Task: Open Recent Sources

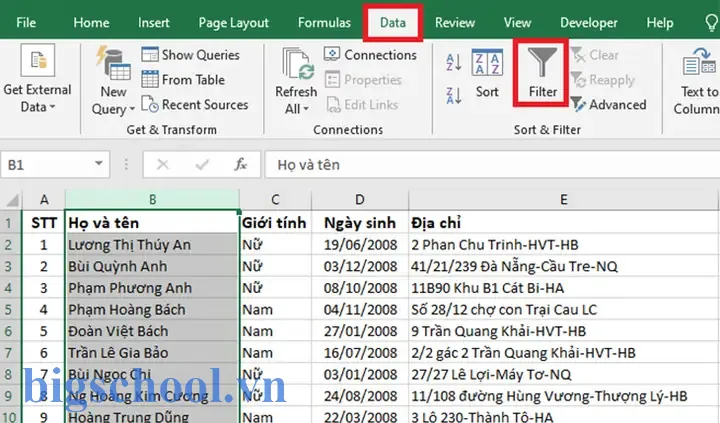Action: (x=195, y=105)
